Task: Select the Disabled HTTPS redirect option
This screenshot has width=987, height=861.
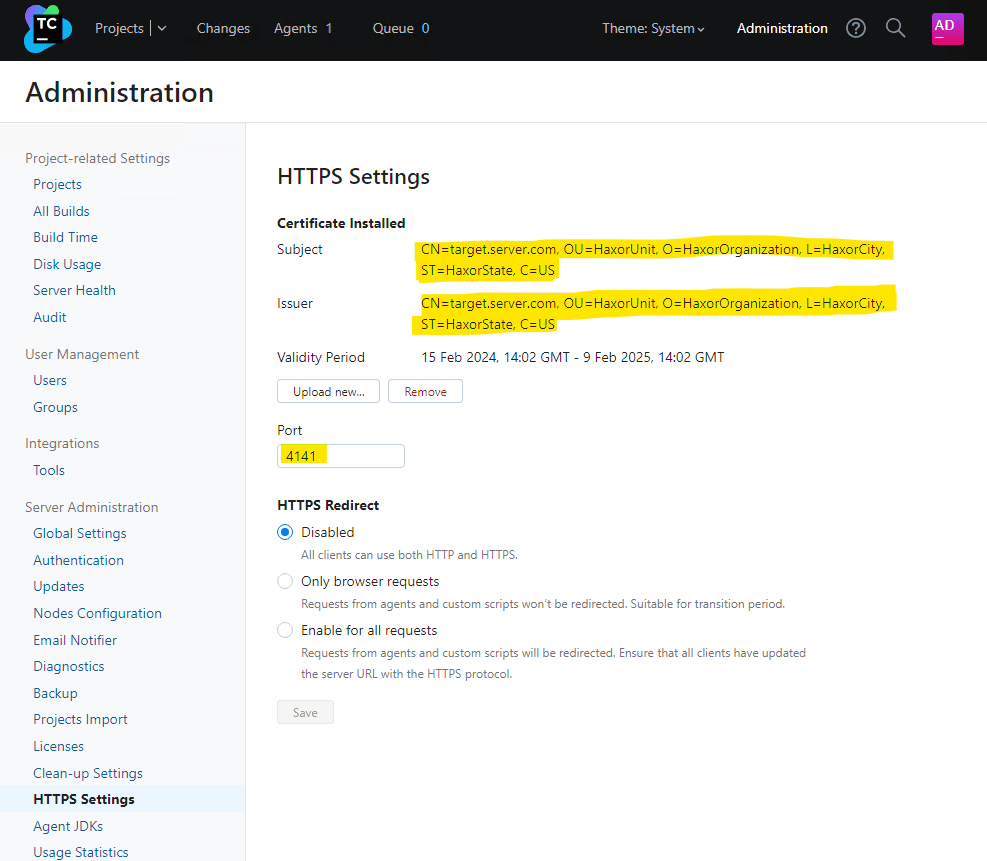Action: 285,532
